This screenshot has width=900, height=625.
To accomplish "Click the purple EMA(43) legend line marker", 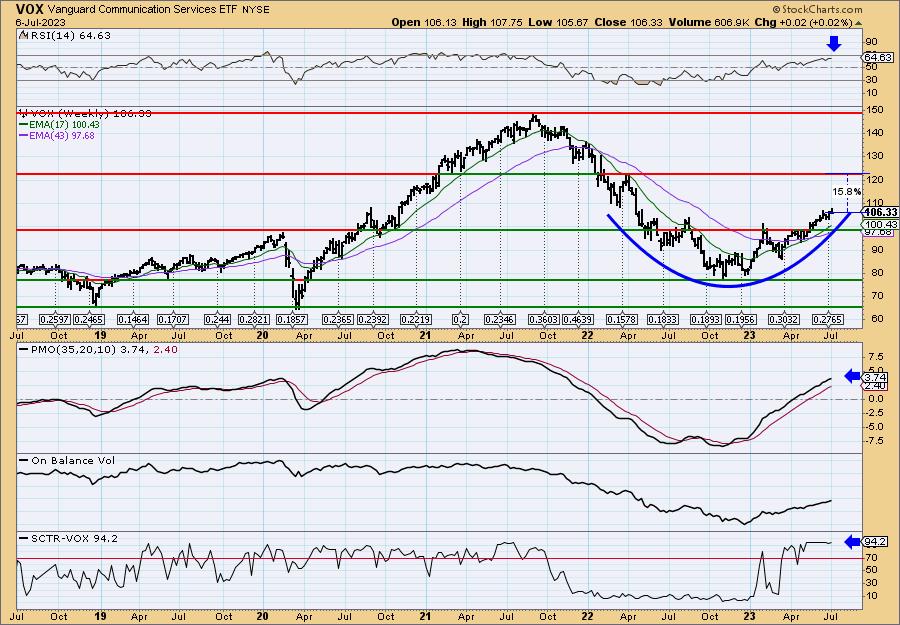I will tap(23, 136).
